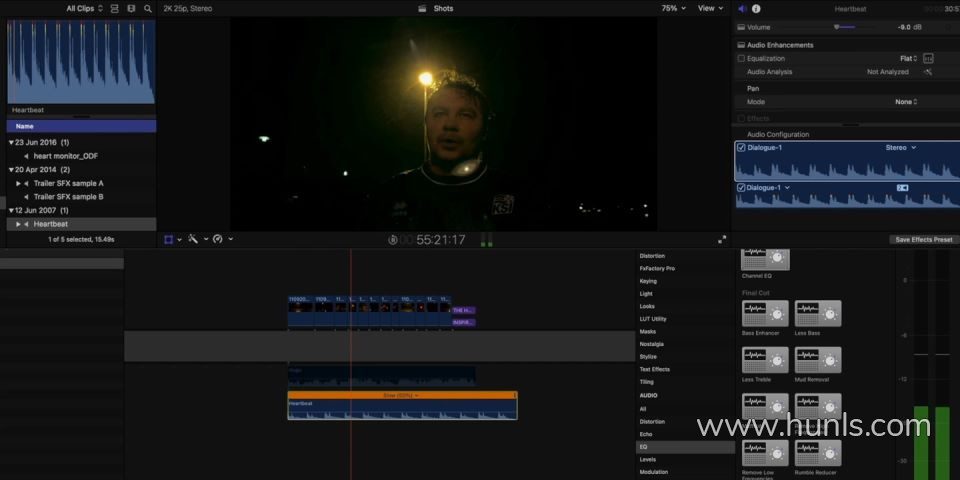The width and height of the screenshot is (960, 480).
Task: Select the Modulation audio effects category
Action: (x=654, y=472)
